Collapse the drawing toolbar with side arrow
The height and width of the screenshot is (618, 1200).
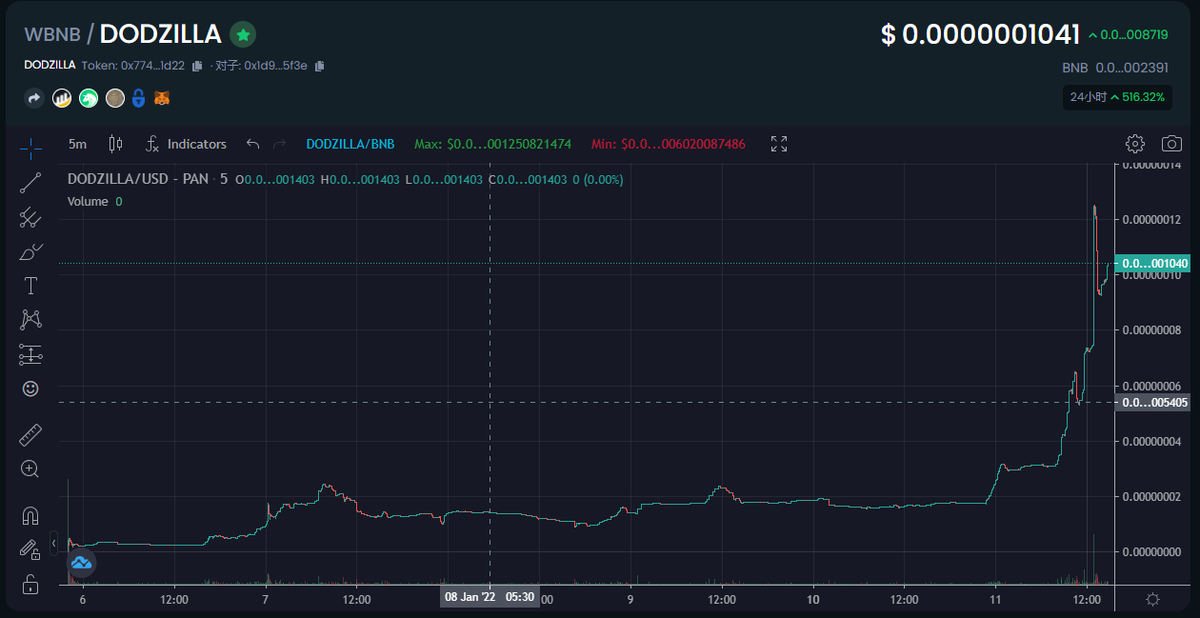click(x=54, y=543)
